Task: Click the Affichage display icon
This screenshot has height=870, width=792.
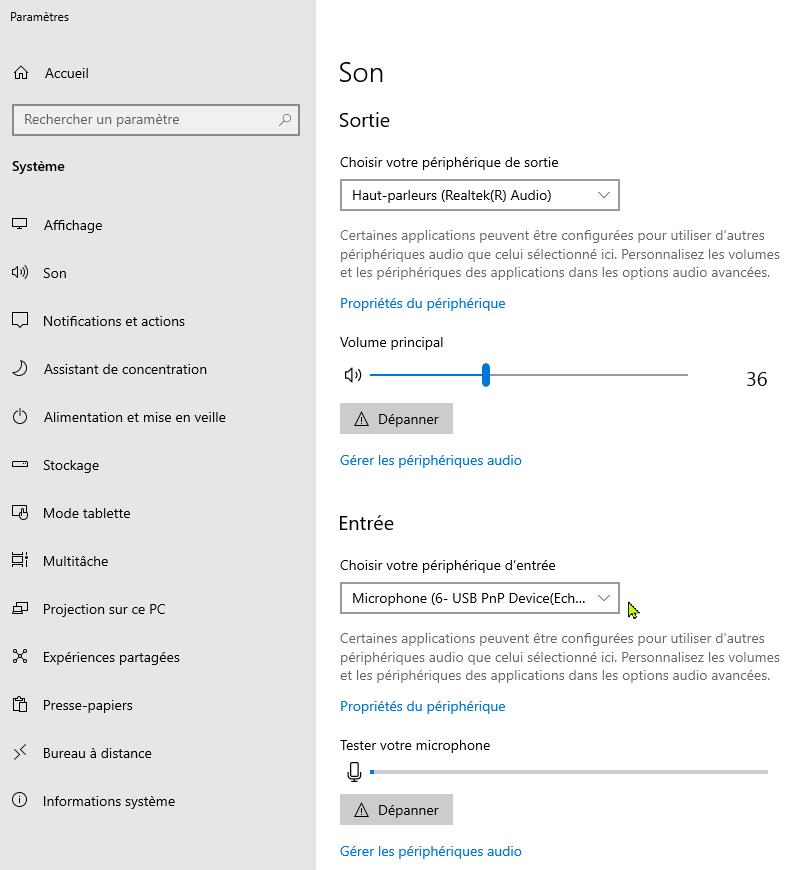Action: point(20,225)
